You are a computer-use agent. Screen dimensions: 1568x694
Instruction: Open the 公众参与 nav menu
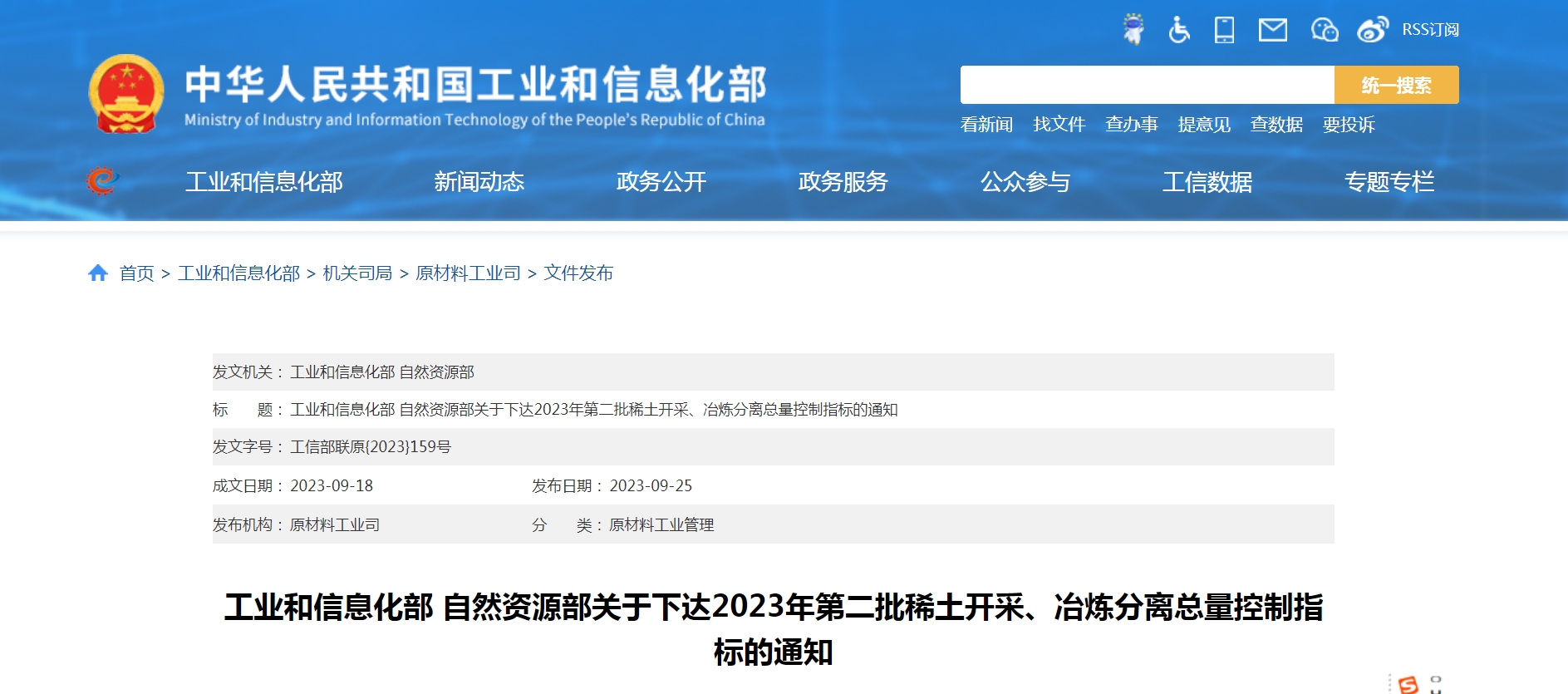click(x=1025, y=181)
